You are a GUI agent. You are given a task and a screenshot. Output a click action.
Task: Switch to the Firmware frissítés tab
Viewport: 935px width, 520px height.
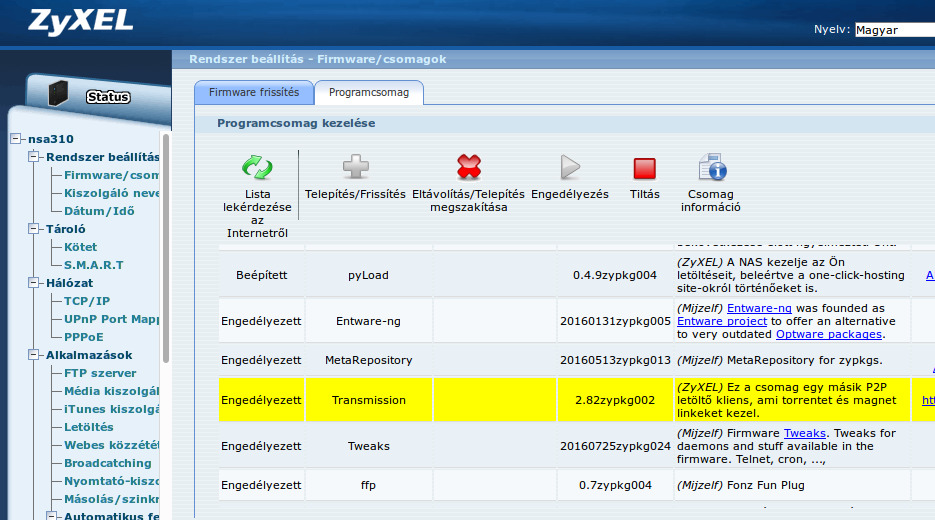[254, 92]
